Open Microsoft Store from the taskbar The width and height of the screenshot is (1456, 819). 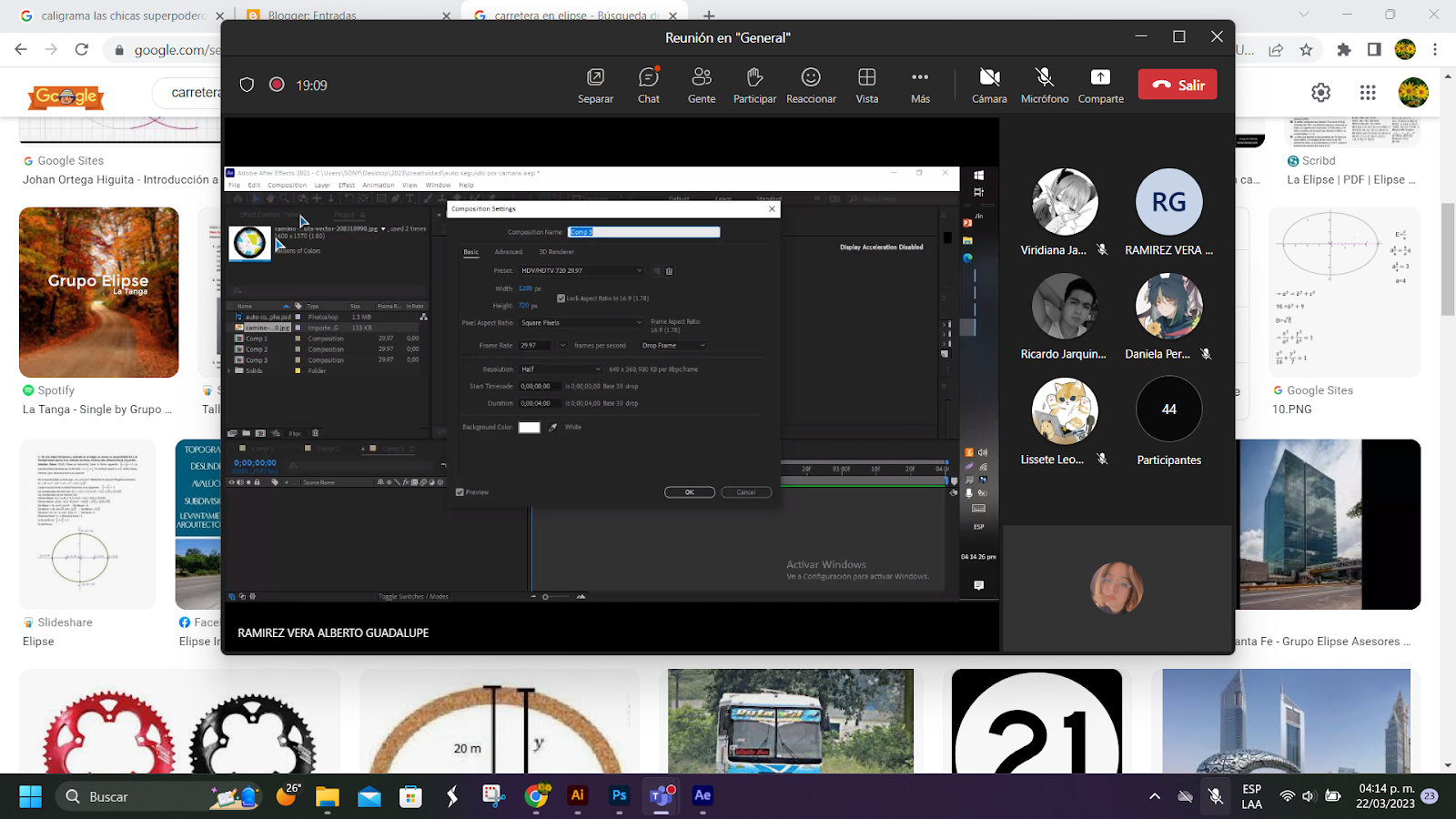pos(411,796)
